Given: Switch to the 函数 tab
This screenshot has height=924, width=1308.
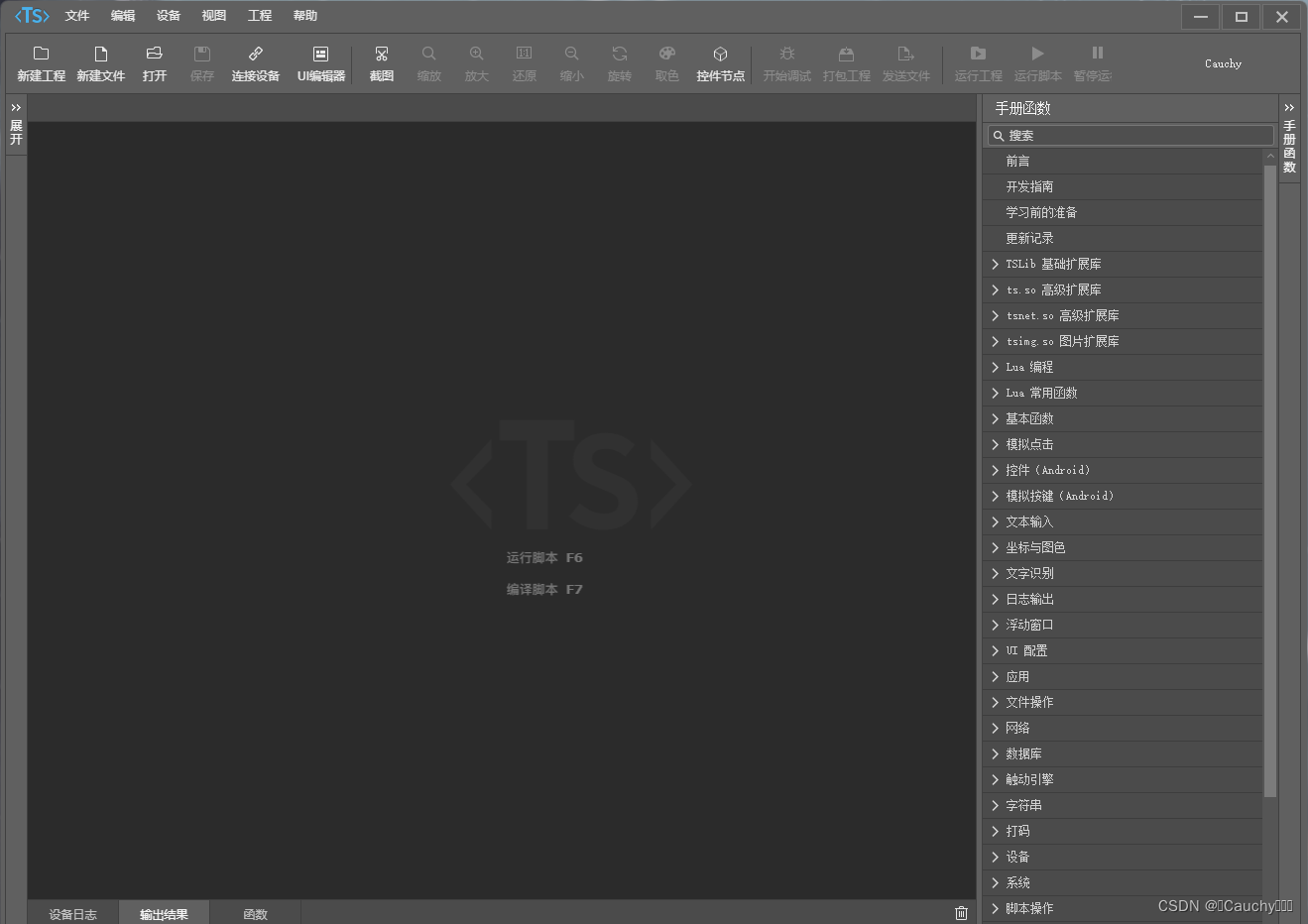Looking at the screenshot, I should tap(255, 914).
